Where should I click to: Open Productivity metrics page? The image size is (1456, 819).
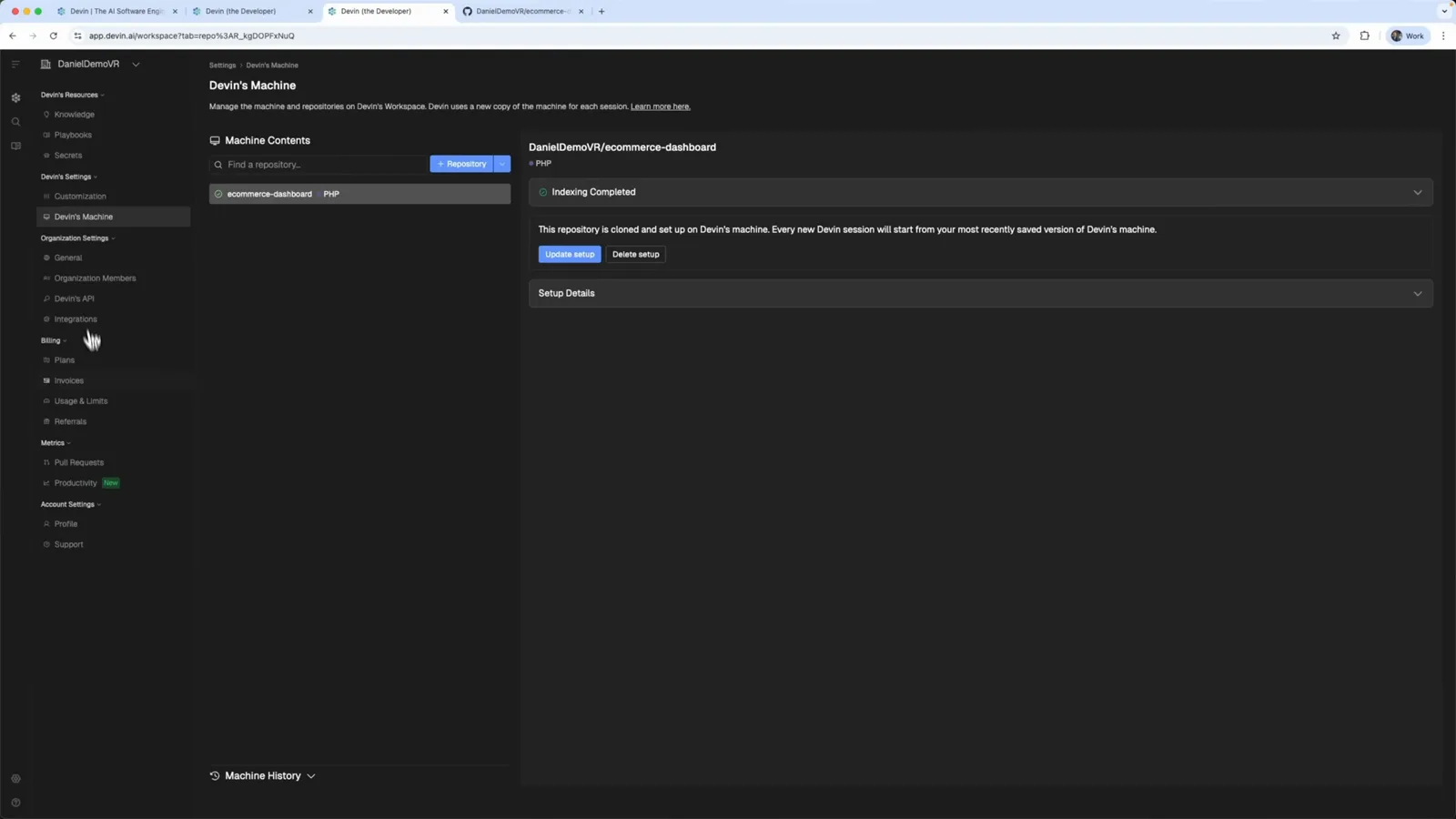pos(114,483)
